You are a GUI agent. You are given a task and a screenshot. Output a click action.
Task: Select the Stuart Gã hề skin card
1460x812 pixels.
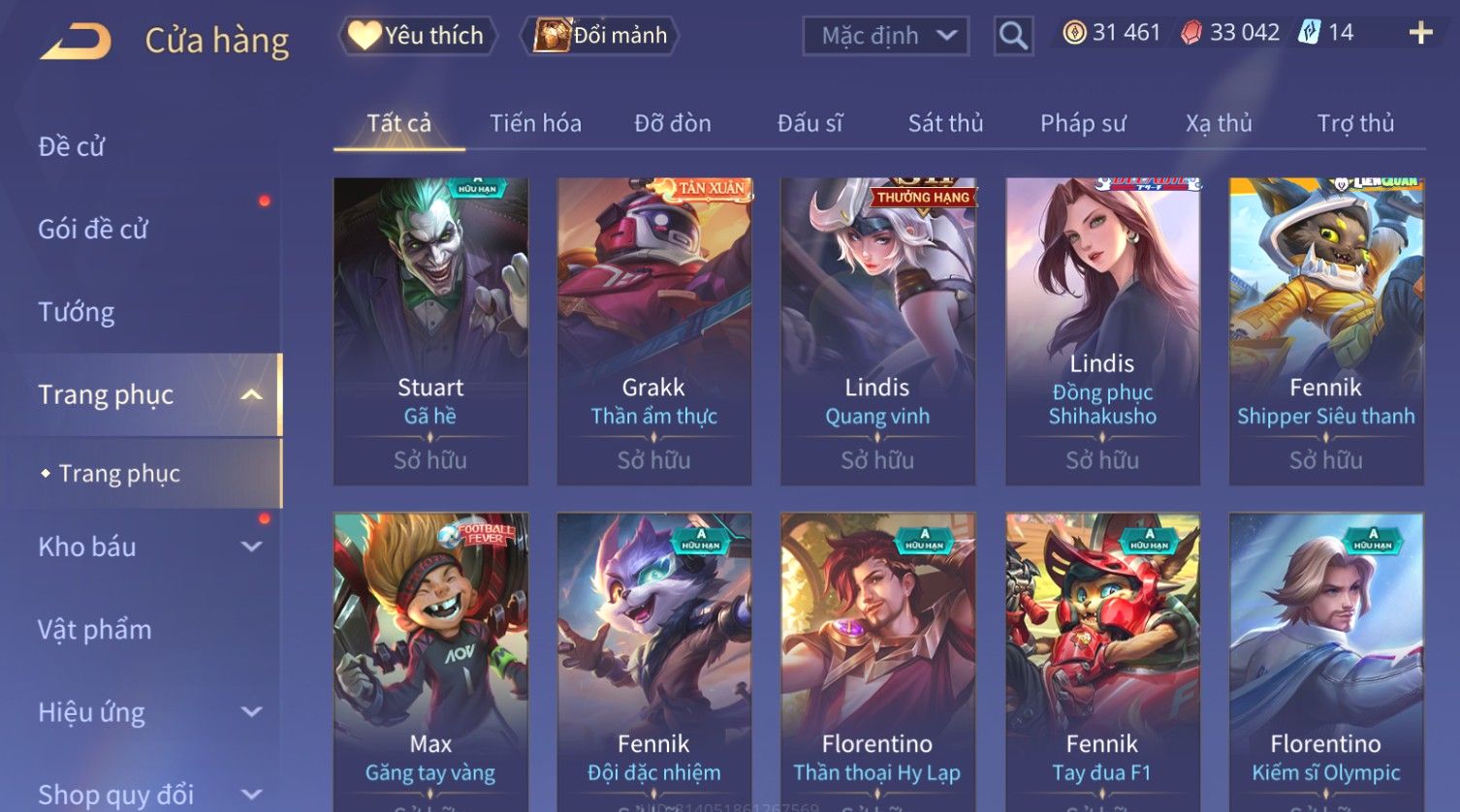[430, 330]
